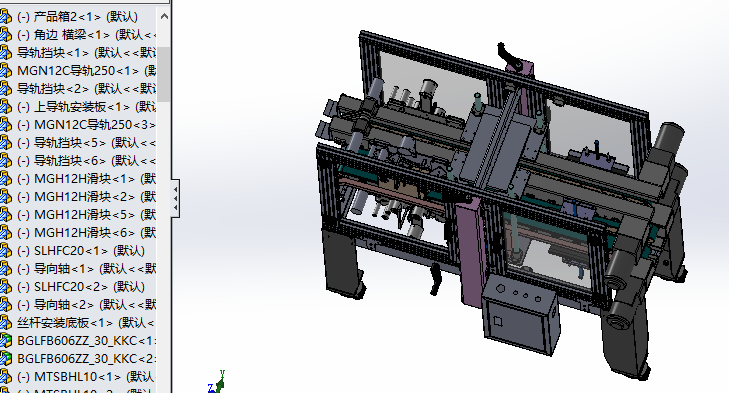Click part icon beside MGN12C导轨250<1>

click(x=5, y=71)
